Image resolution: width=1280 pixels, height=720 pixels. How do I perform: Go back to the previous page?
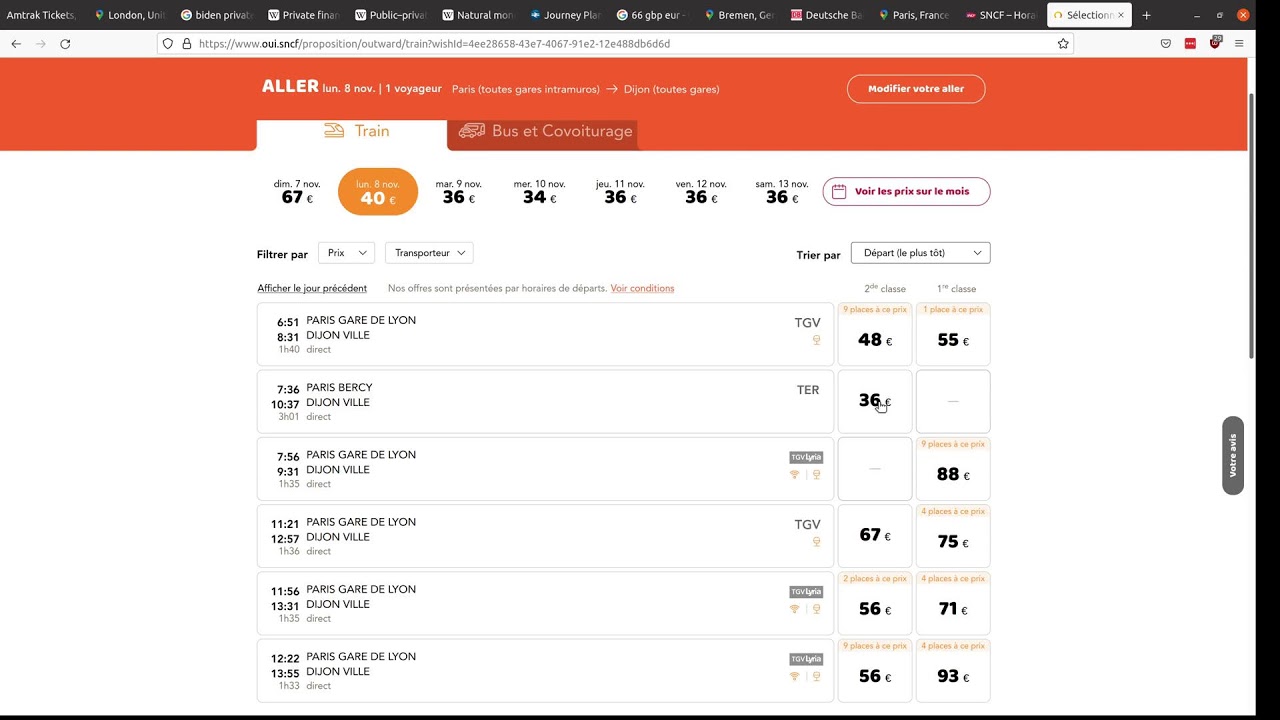click(x=16, y=44)
